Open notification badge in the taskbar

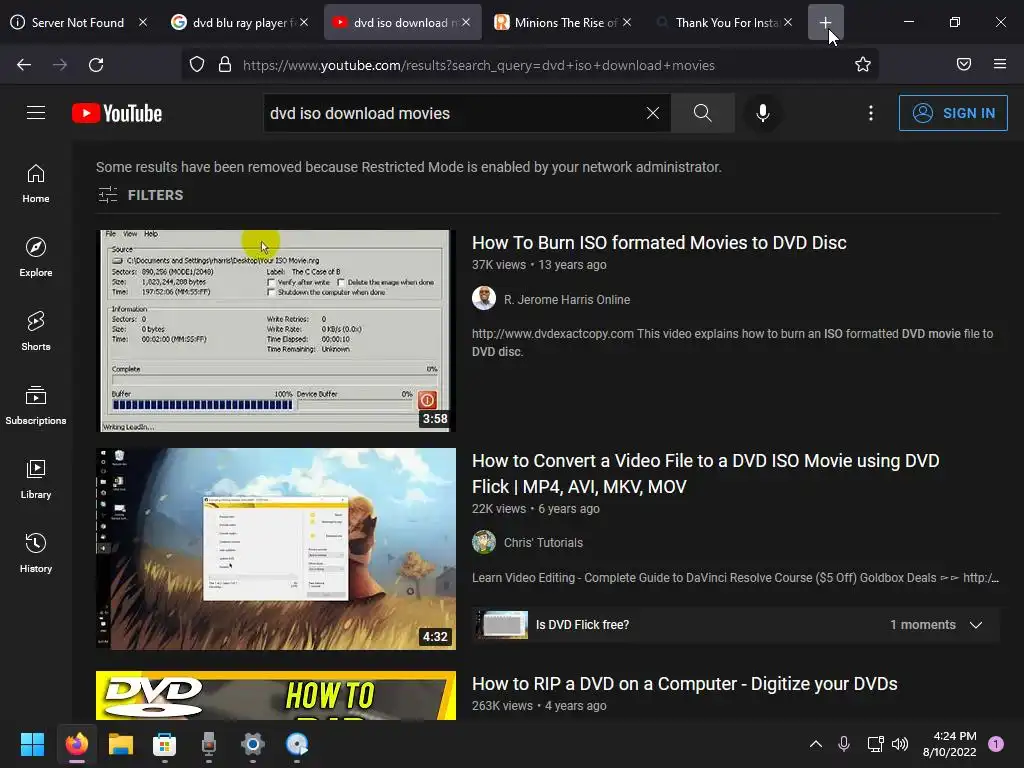tap(996, 744)
